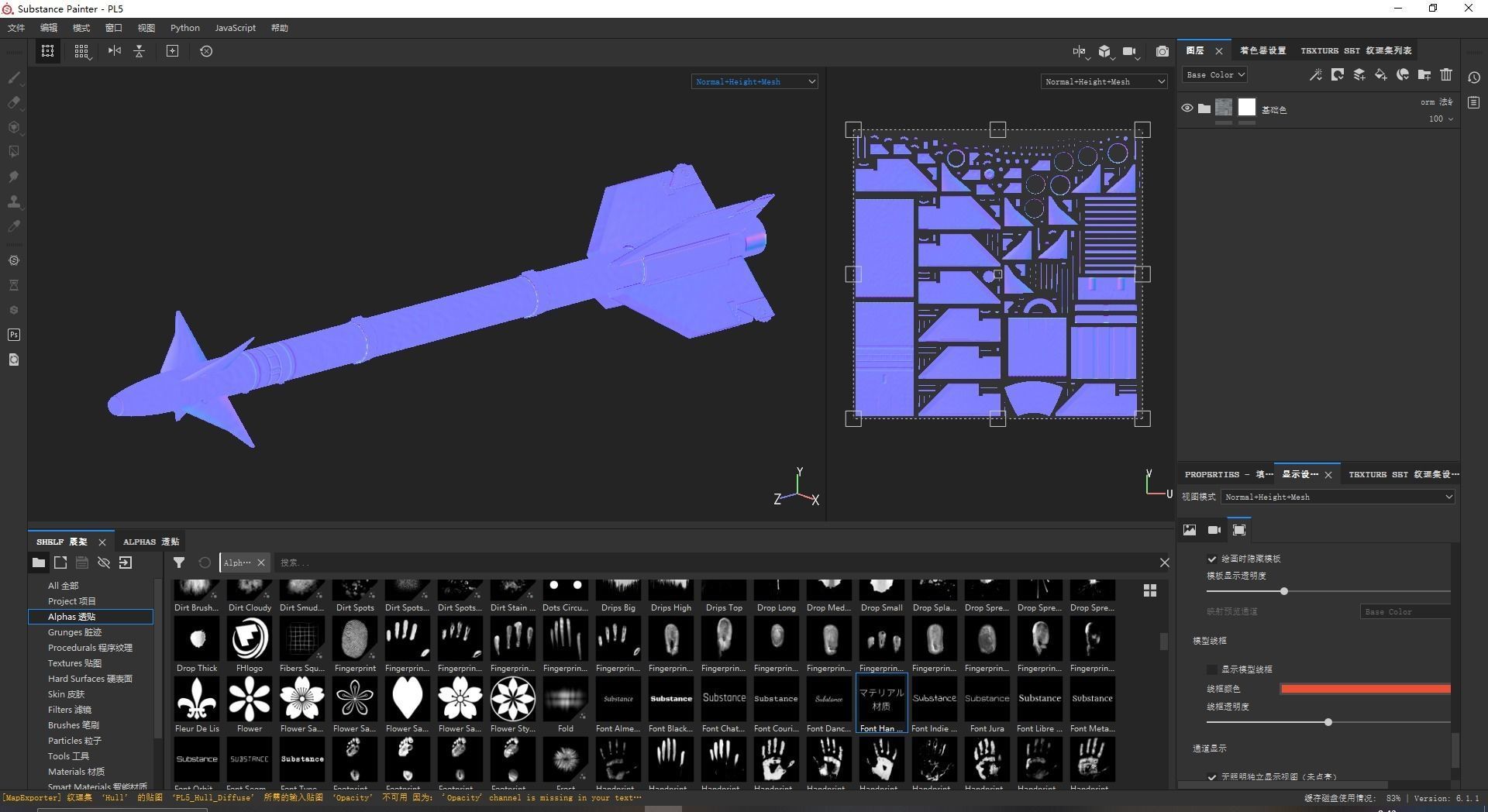Open the Base Color channel dropdown in layers
Screen dimensions: 1488x812
(x=1214, y=75)
